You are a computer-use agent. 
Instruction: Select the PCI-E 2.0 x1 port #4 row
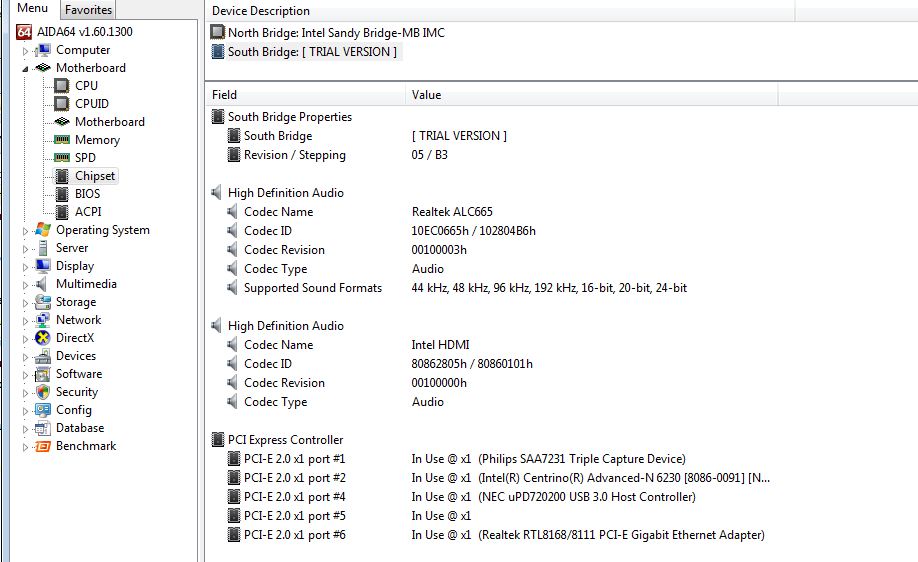click(461, 496)
